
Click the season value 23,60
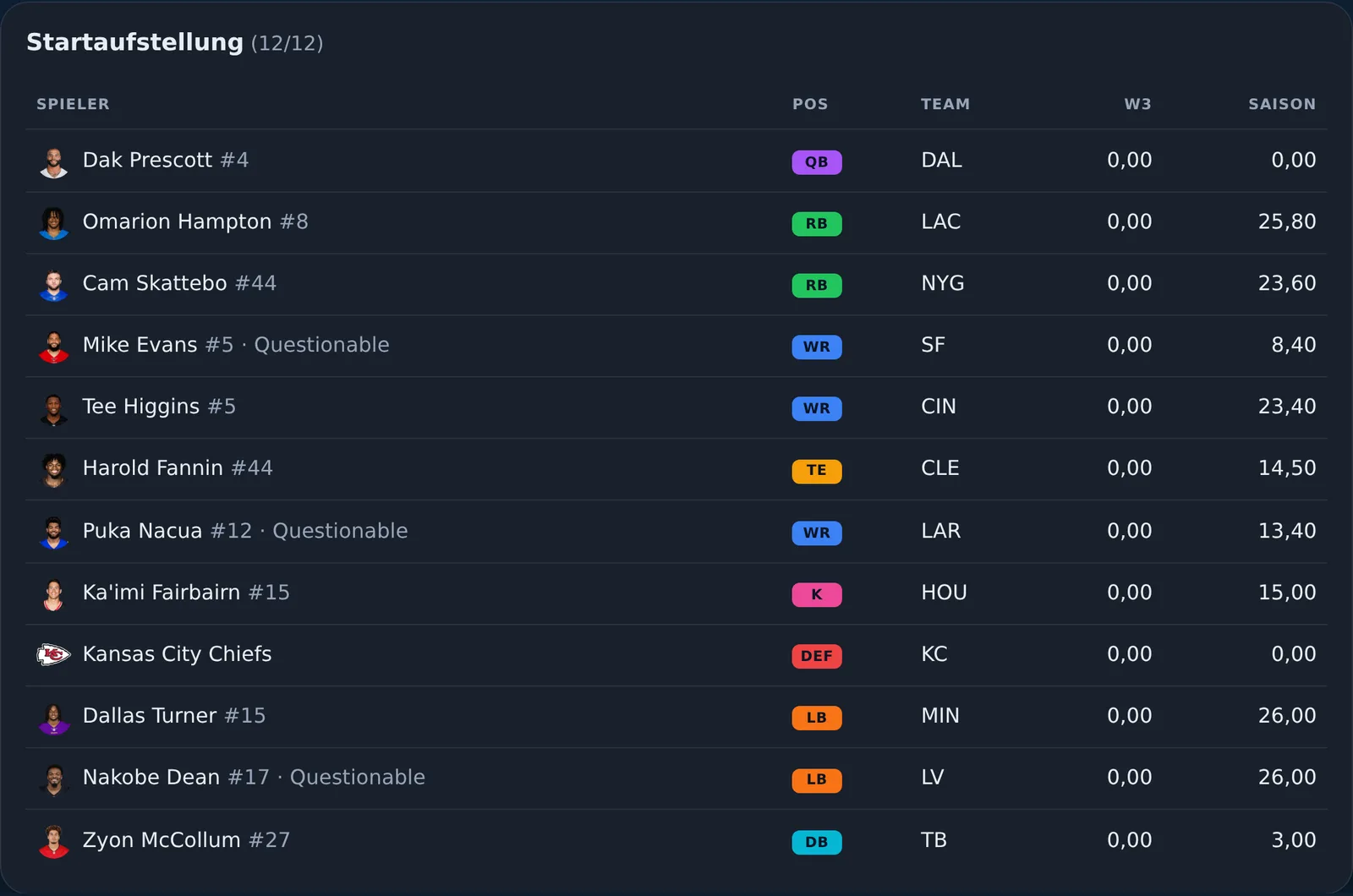point(1287,283)
